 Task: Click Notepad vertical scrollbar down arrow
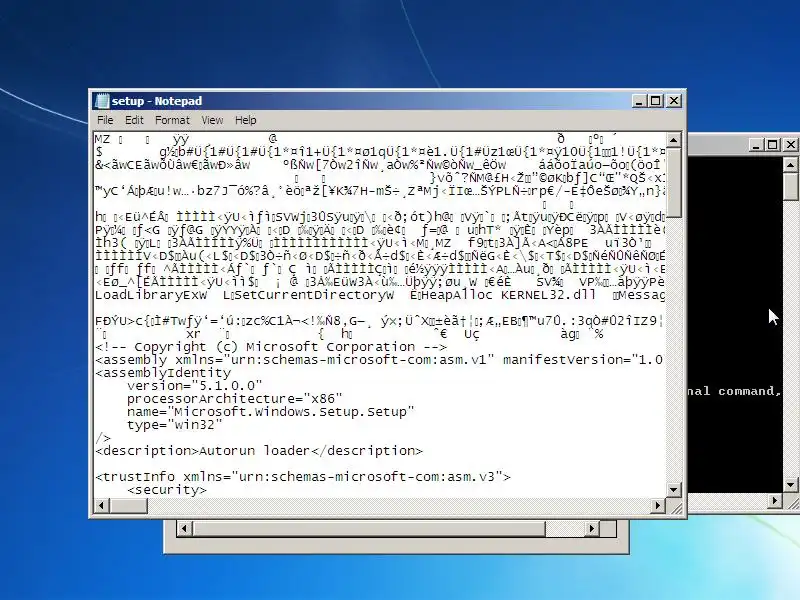pyautogui.click(x=673, y=490)
